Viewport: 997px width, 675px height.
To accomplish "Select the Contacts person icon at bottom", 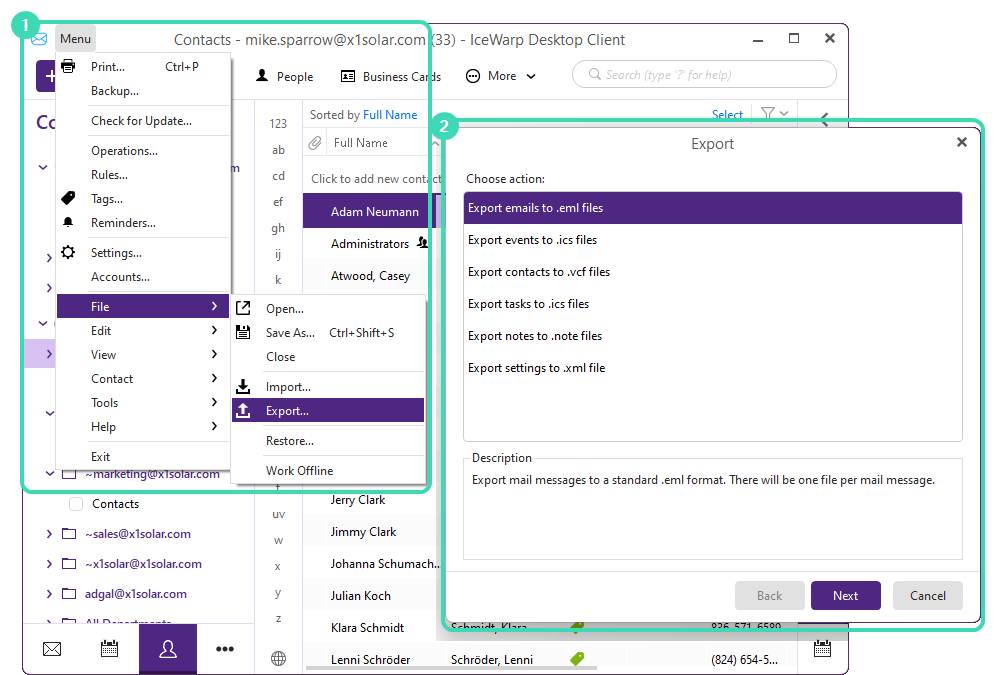I will 168,649.
